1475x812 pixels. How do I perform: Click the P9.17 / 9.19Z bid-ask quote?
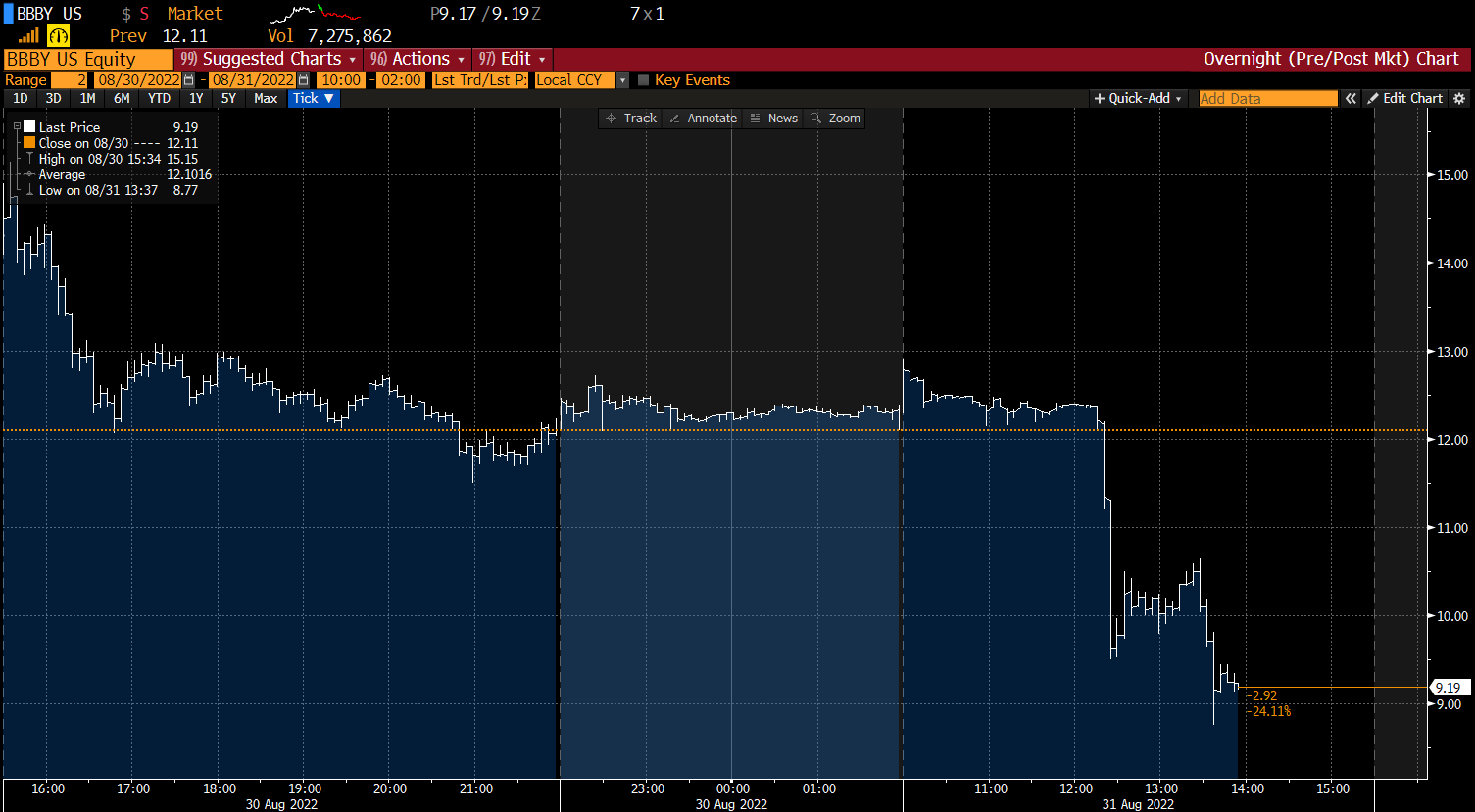coord(485,14)
